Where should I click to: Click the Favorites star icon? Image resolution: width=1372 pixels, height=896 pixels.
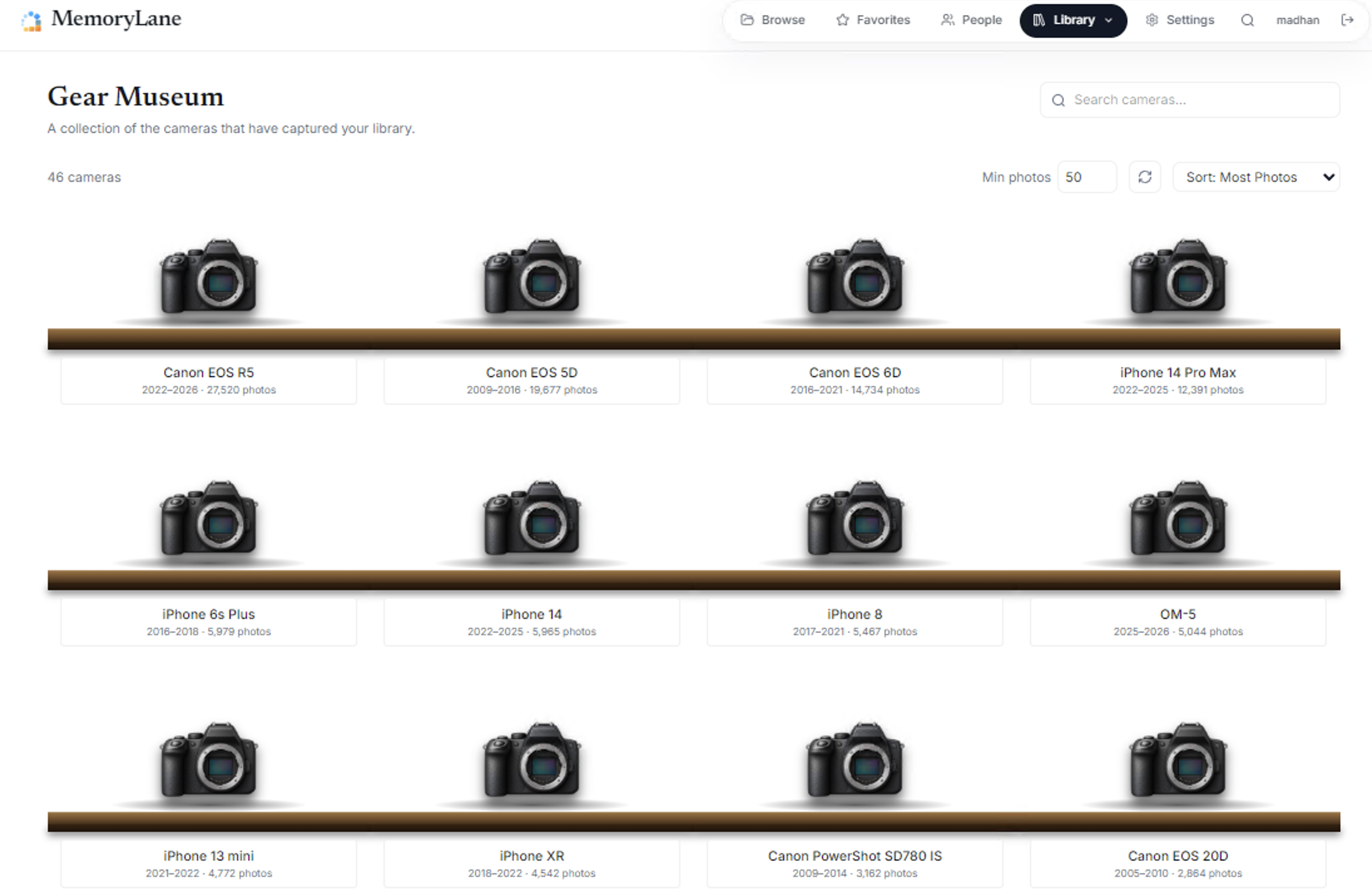coord(843,20)
